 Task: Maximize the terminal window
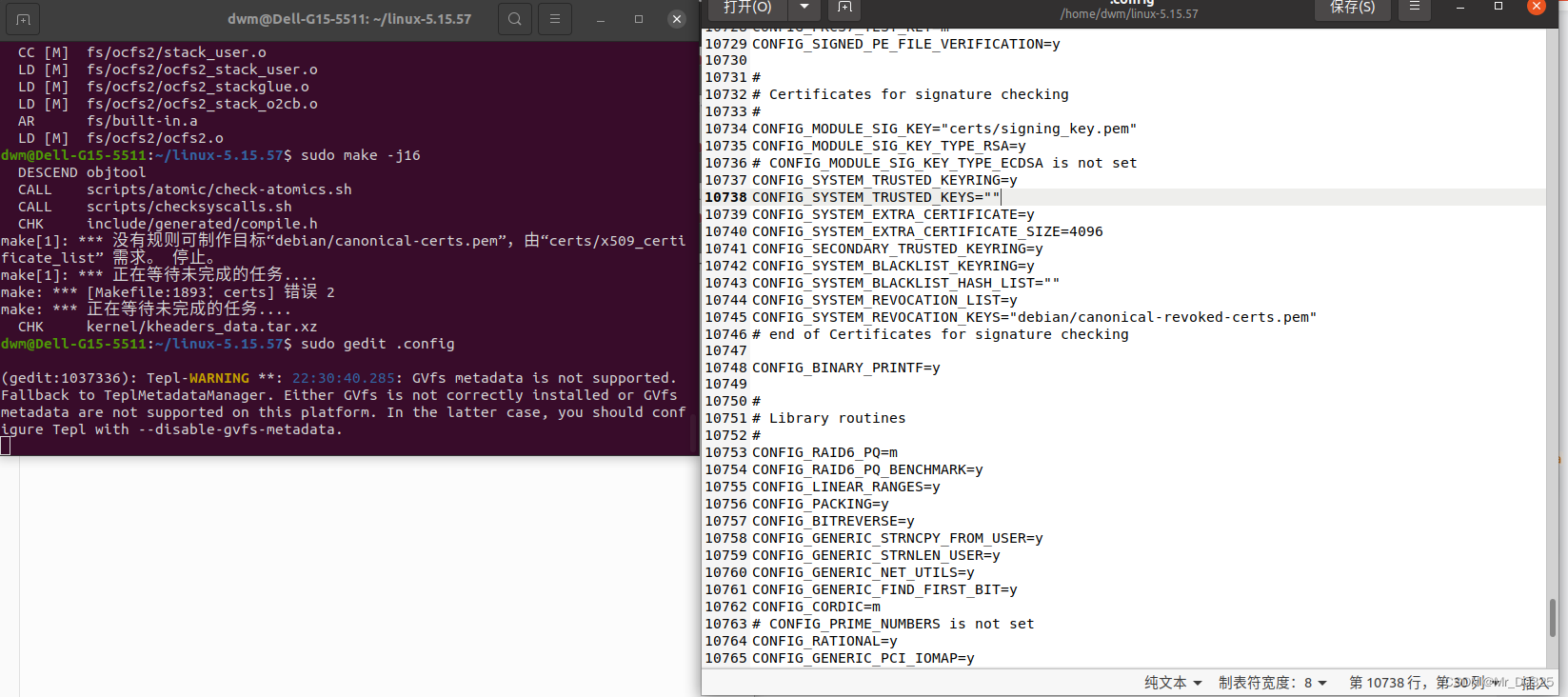tap(639, 19)
